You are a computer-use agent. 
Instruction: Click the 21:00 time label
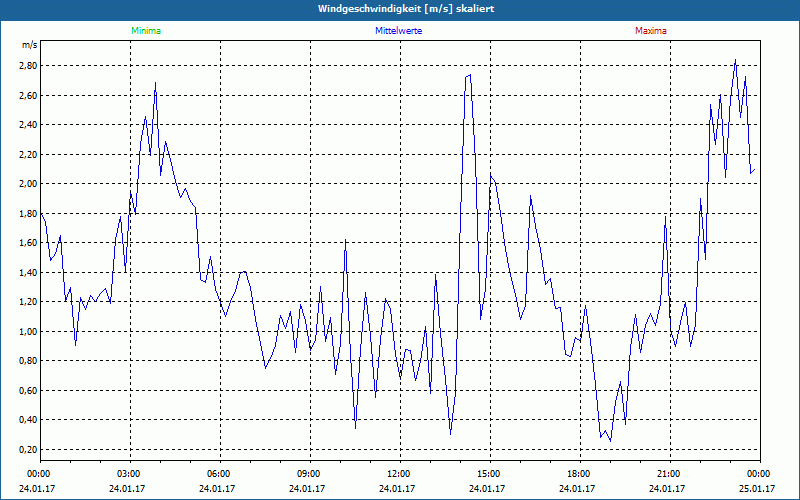pyautogui.click(x=670, y=474)
